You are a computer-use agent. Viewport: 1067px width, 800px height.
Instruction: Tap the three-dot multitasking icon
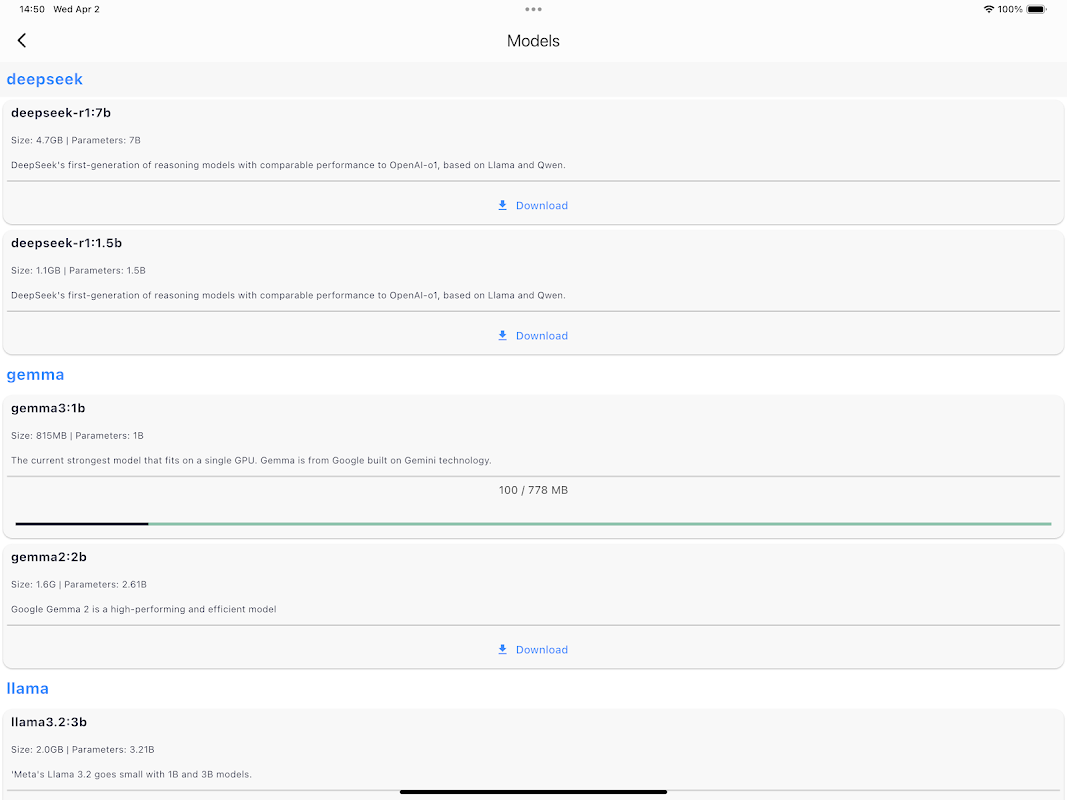click(533, 9)
